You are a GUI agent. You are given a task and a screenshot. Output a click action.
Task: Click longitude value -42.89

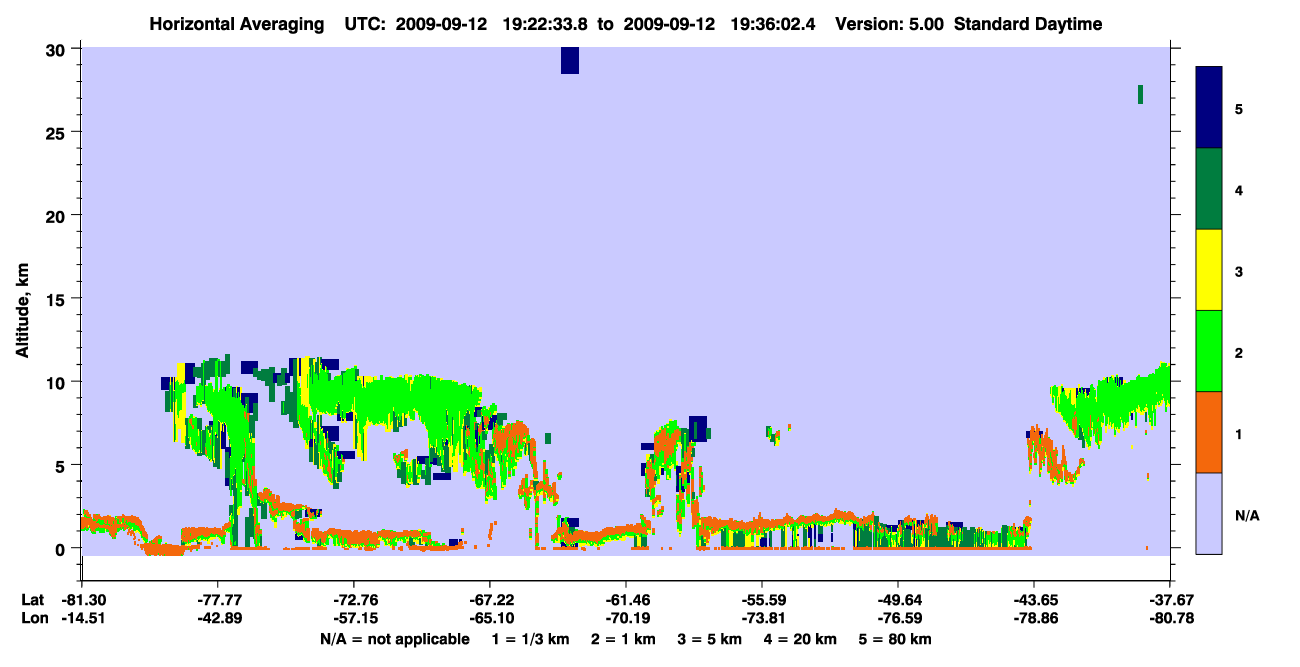217,618
